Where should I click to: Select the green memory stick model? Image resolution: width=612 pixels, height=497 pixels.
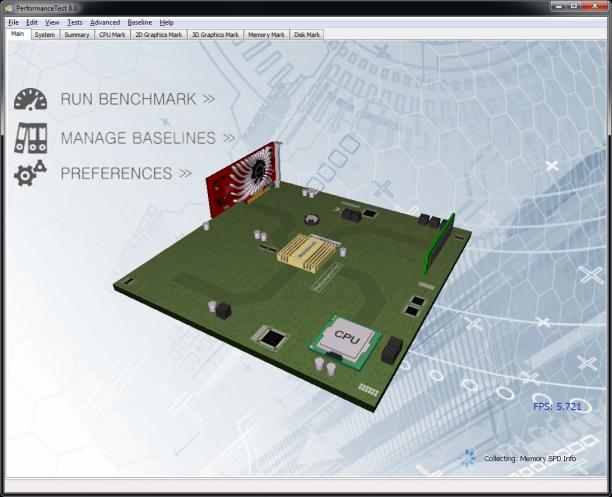(x=440, y=243)
